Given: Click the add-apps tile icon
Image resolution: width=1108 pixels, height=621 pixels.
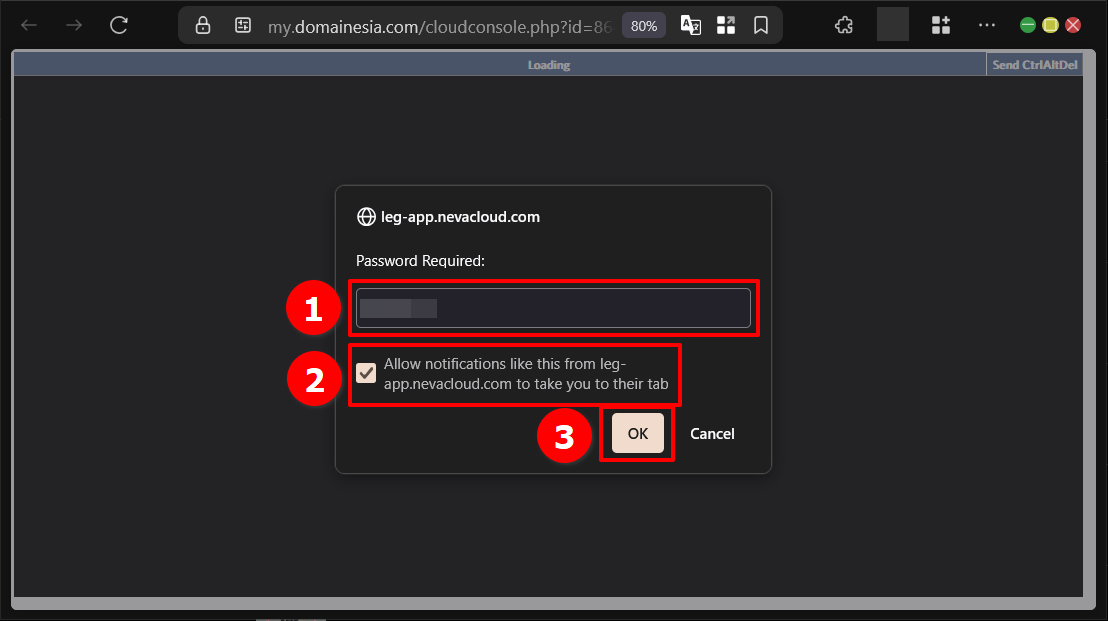Looking at the screenshot, I should point(940,25).
